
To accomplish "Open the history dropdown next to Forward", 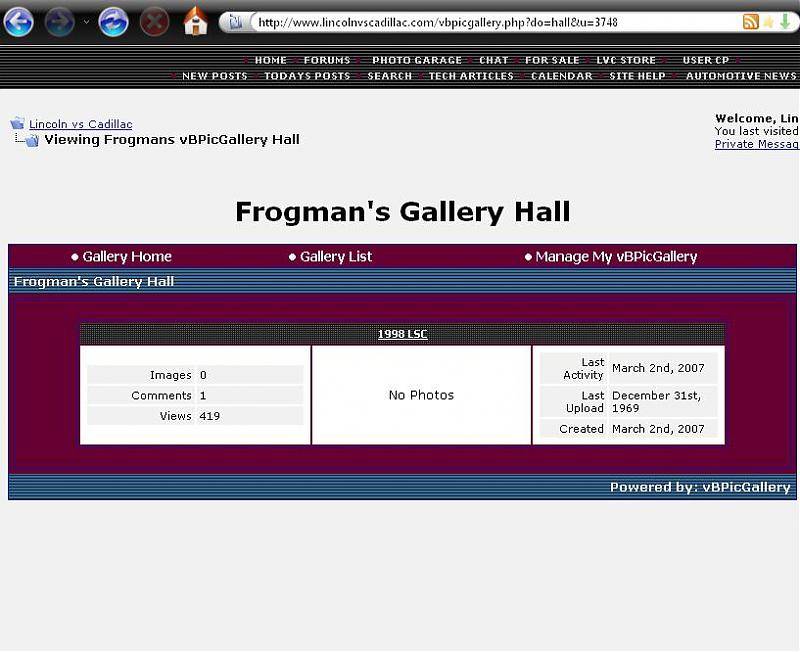I will [x=86, y=22].
